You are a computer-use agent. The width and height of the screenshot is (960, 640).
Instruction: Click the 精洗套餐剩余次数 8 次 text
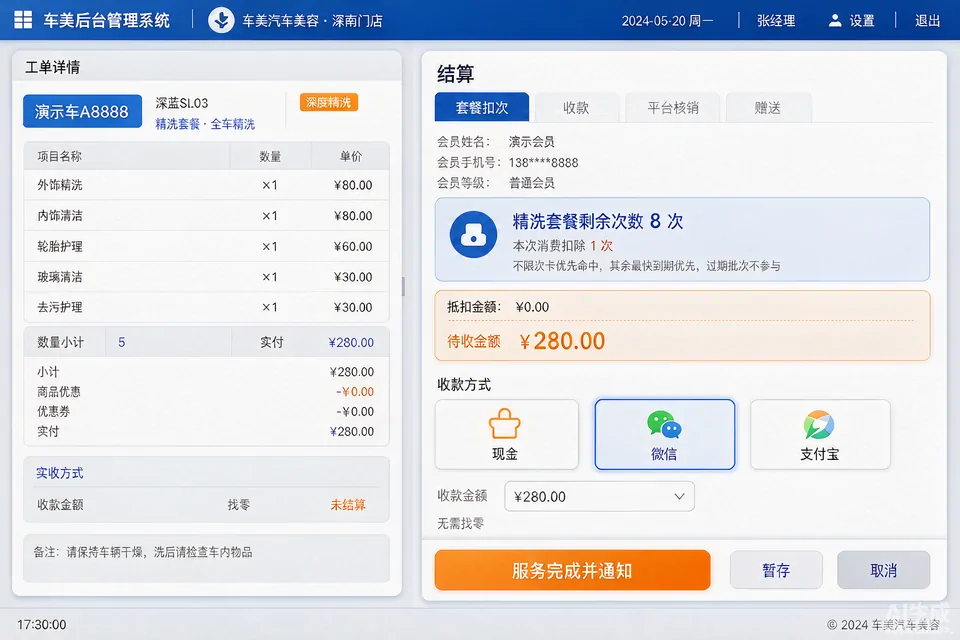(x=598, y=221)
